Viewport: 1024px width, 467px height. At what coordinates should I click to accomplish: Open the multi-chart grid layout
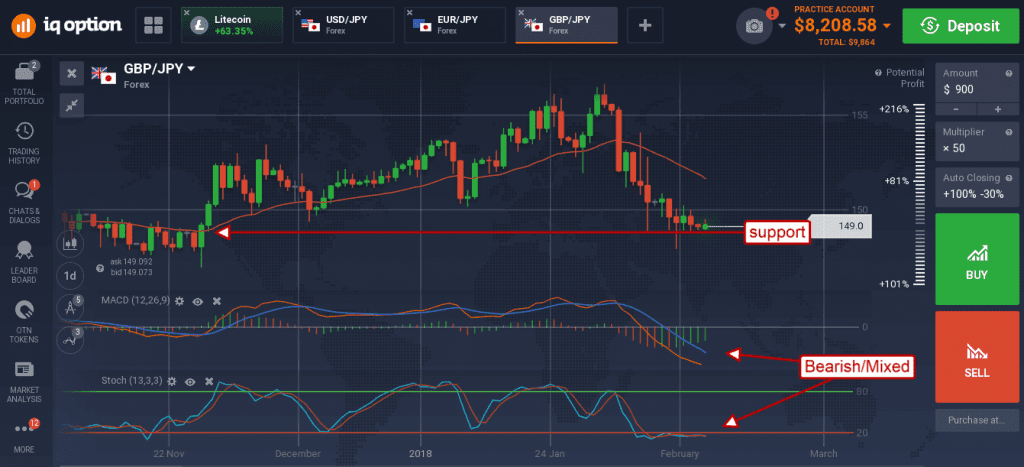click(153, 25)
